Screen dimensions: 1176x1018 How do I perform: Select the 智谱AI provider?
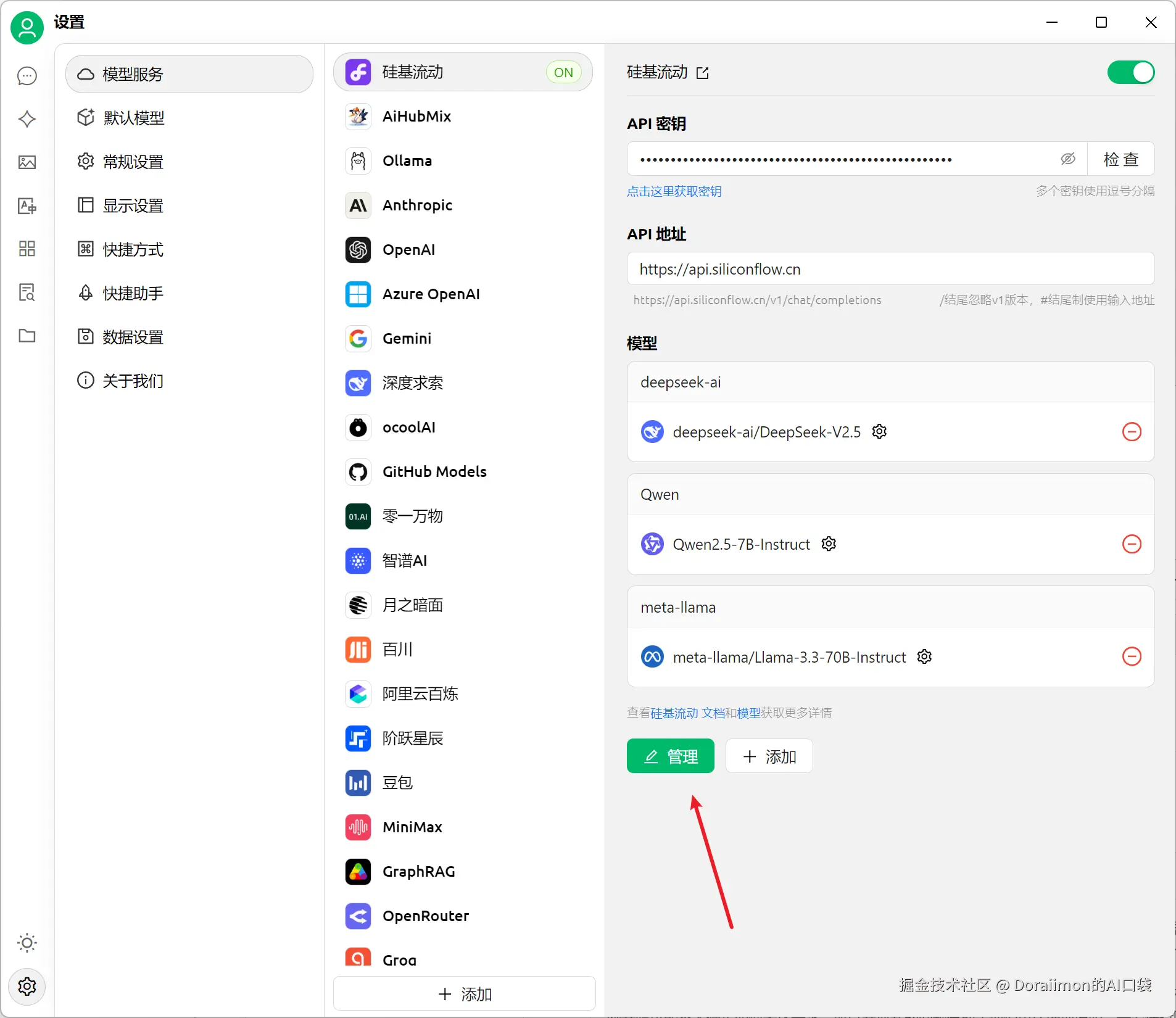coord(463,561)
